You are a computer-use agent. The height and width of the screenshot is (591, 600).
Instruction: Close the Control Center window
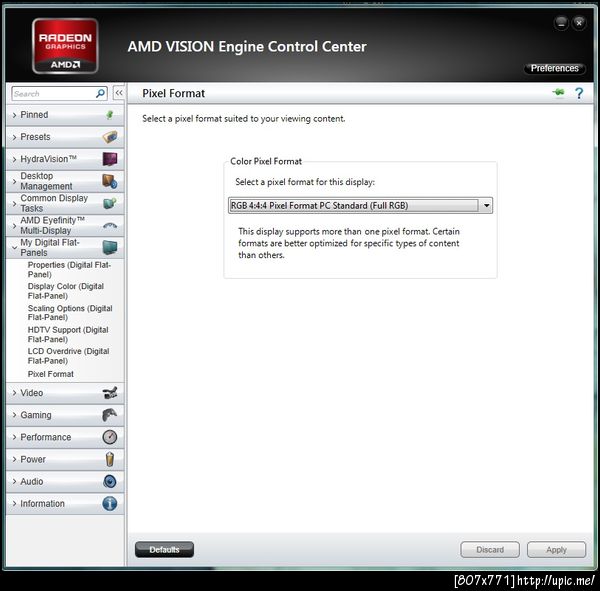579,23
